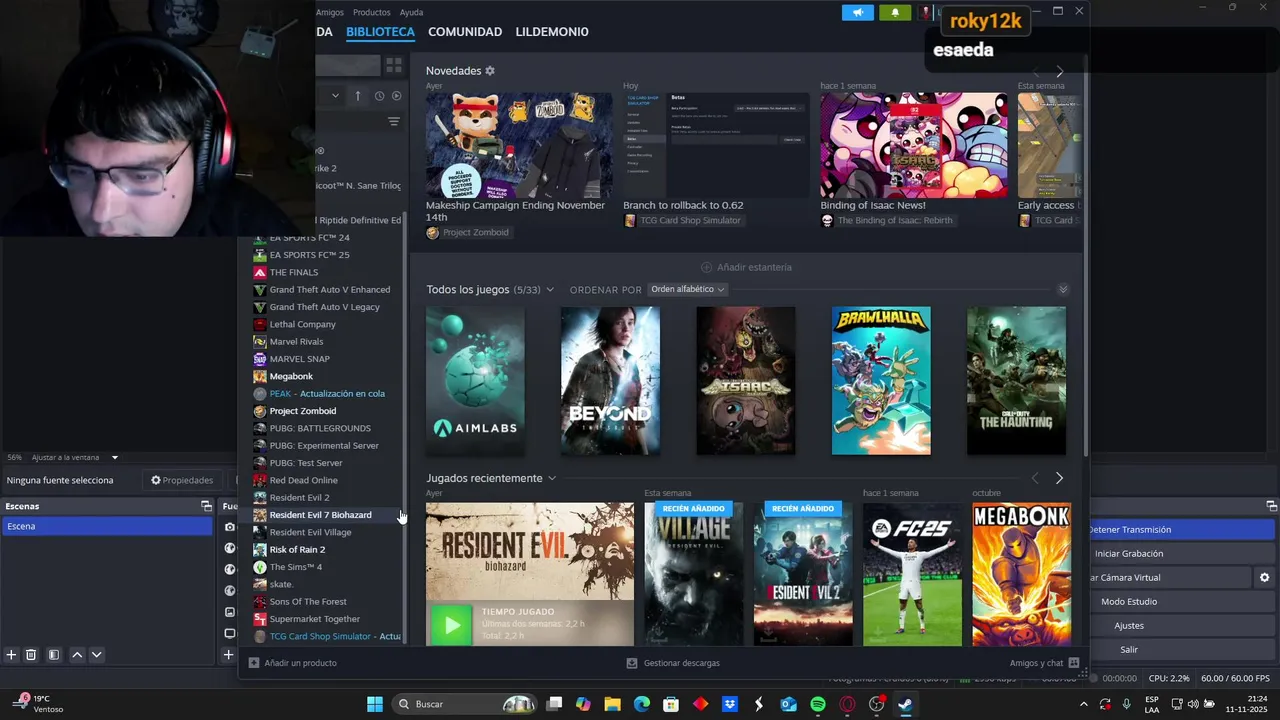Click the ready-to-play filter icon

point(397,96)
